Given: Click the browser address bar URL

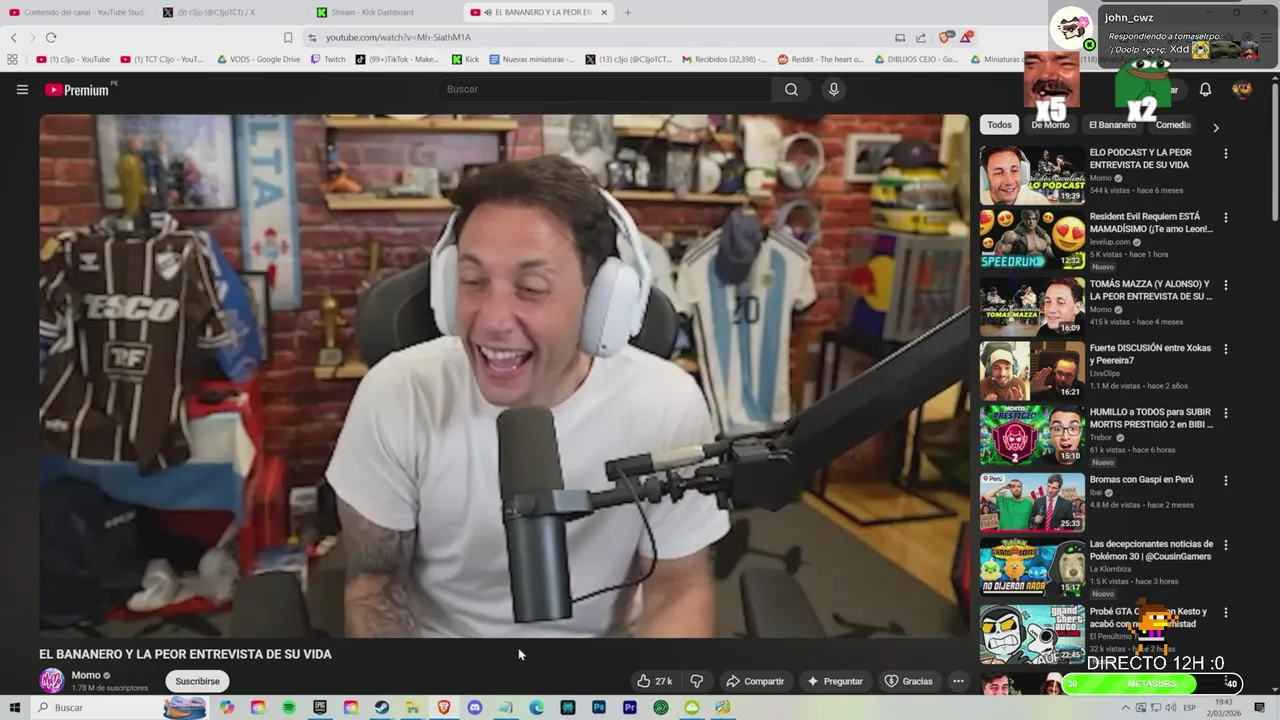Looking at the screenshot, I should point(398,37).
